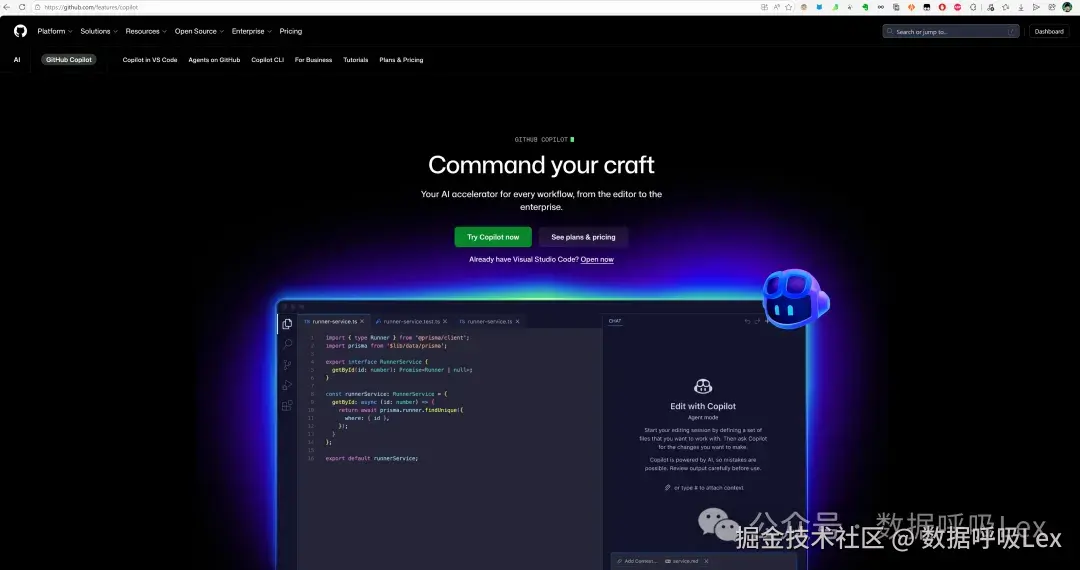Click the Try Copilot now button
The height and width of the screenshot is (570, 1080).
coord(493,237)
